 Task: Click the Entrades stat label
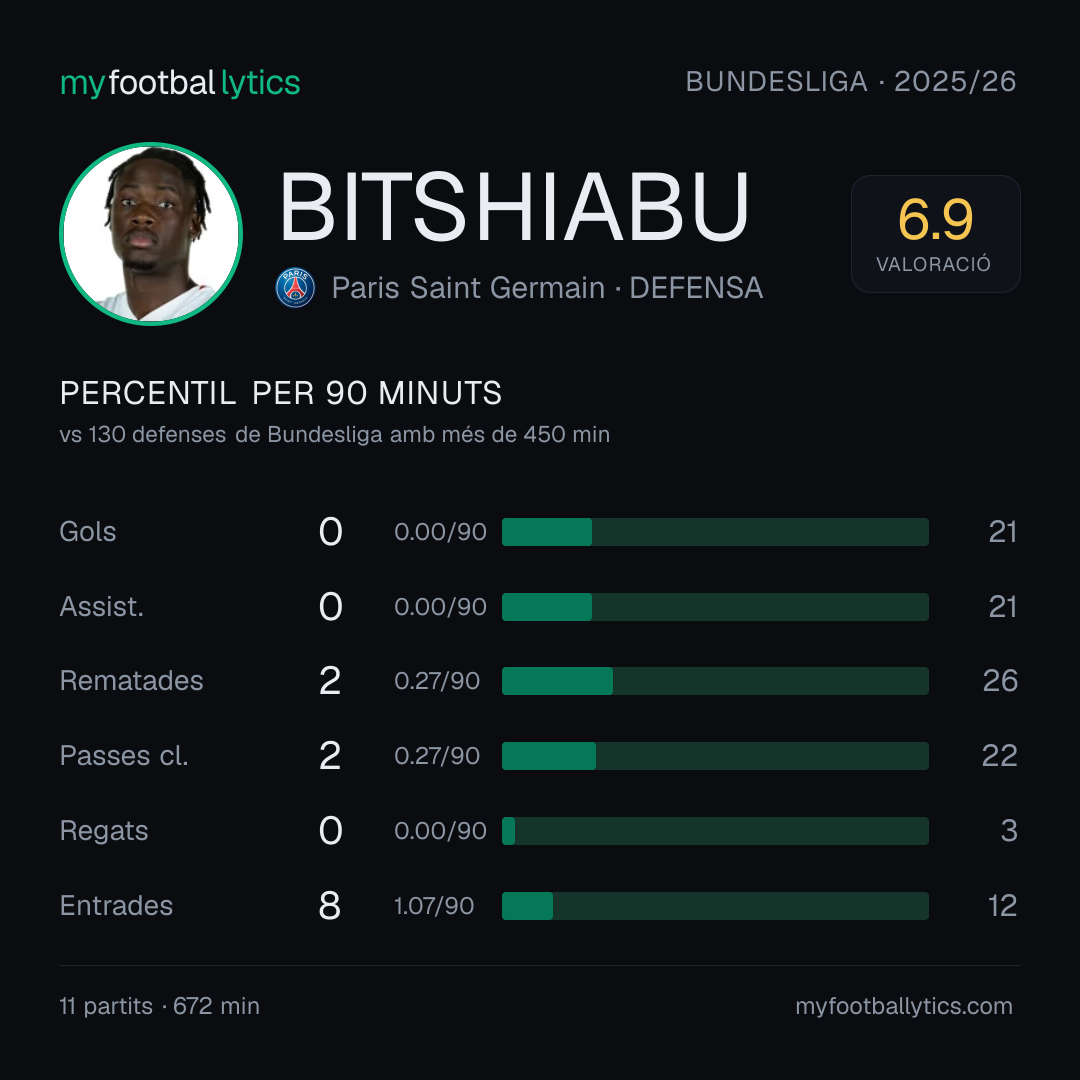116,906
